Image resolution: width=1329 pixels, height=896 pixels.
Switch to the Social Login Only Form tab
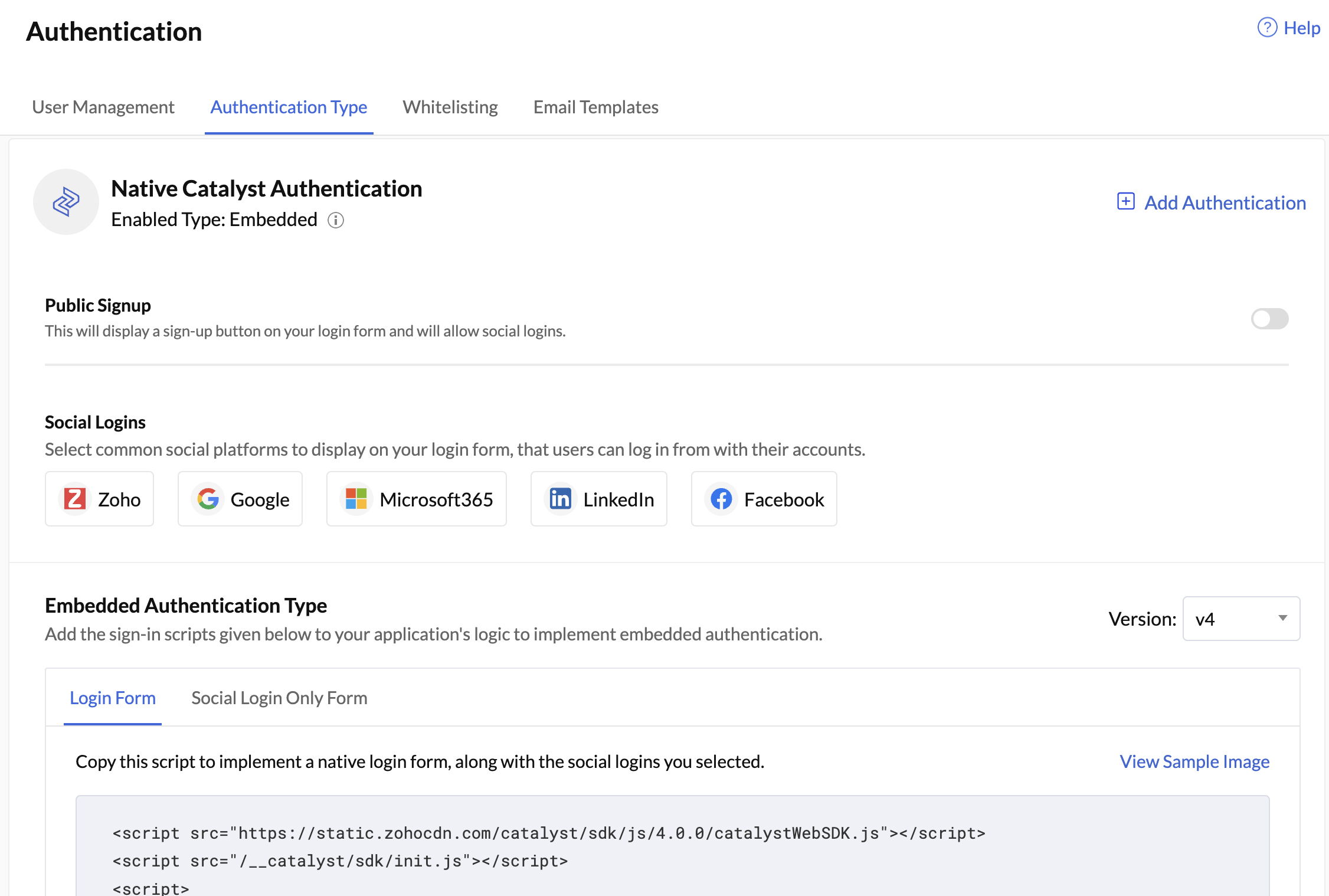(x=279, y=698)
